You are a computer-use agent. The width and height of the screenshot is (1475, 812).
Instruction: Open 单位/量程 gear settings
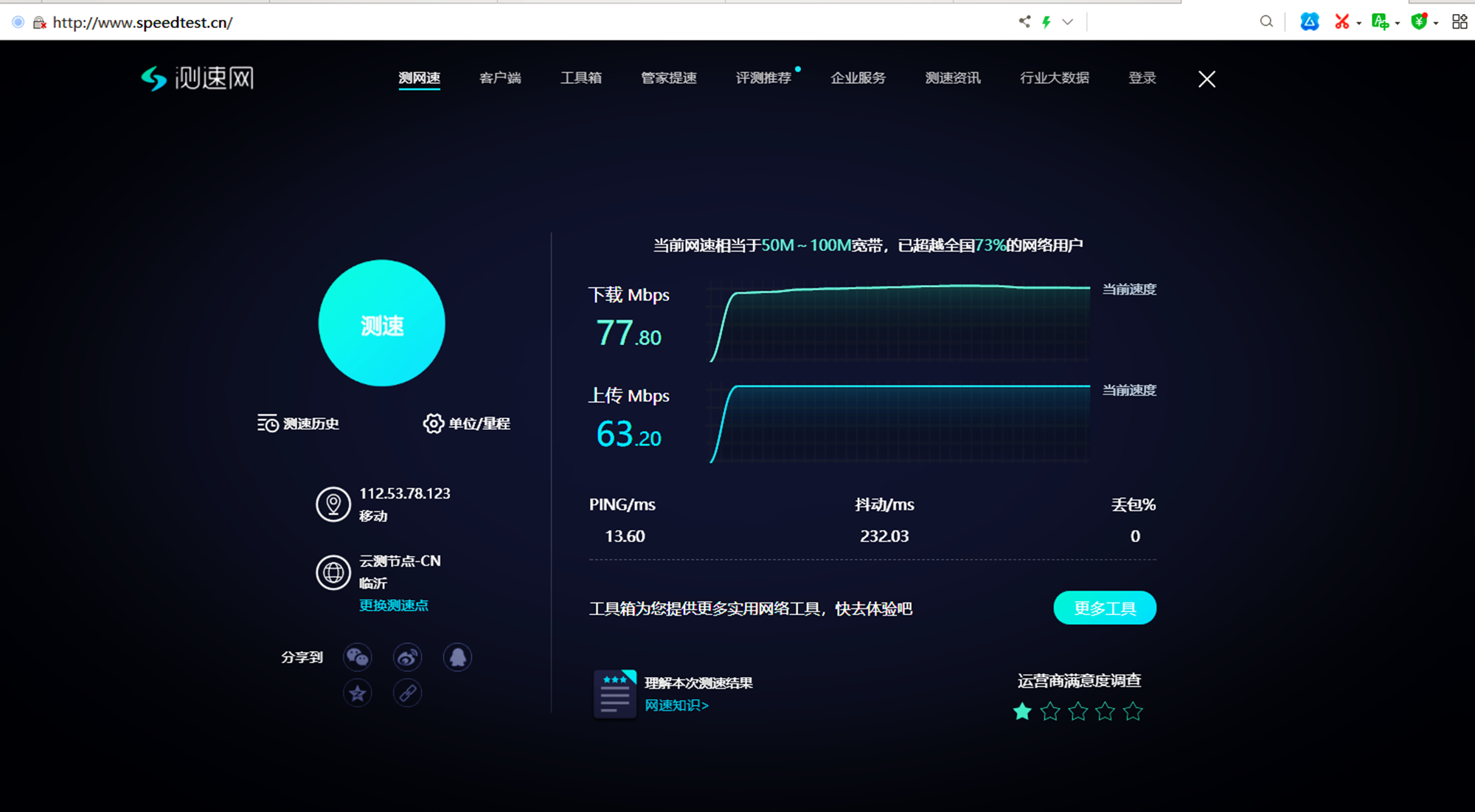point(466,423)
